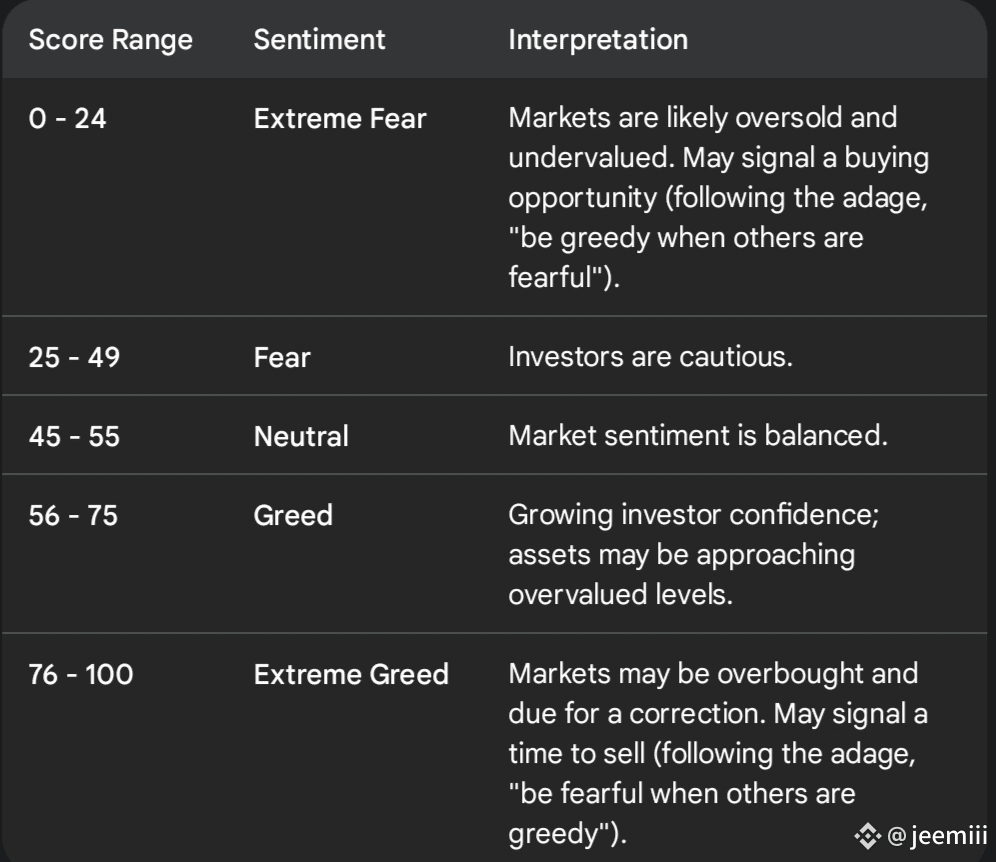
Task: Select the Fear sentiment label
Action: (282, 357)
